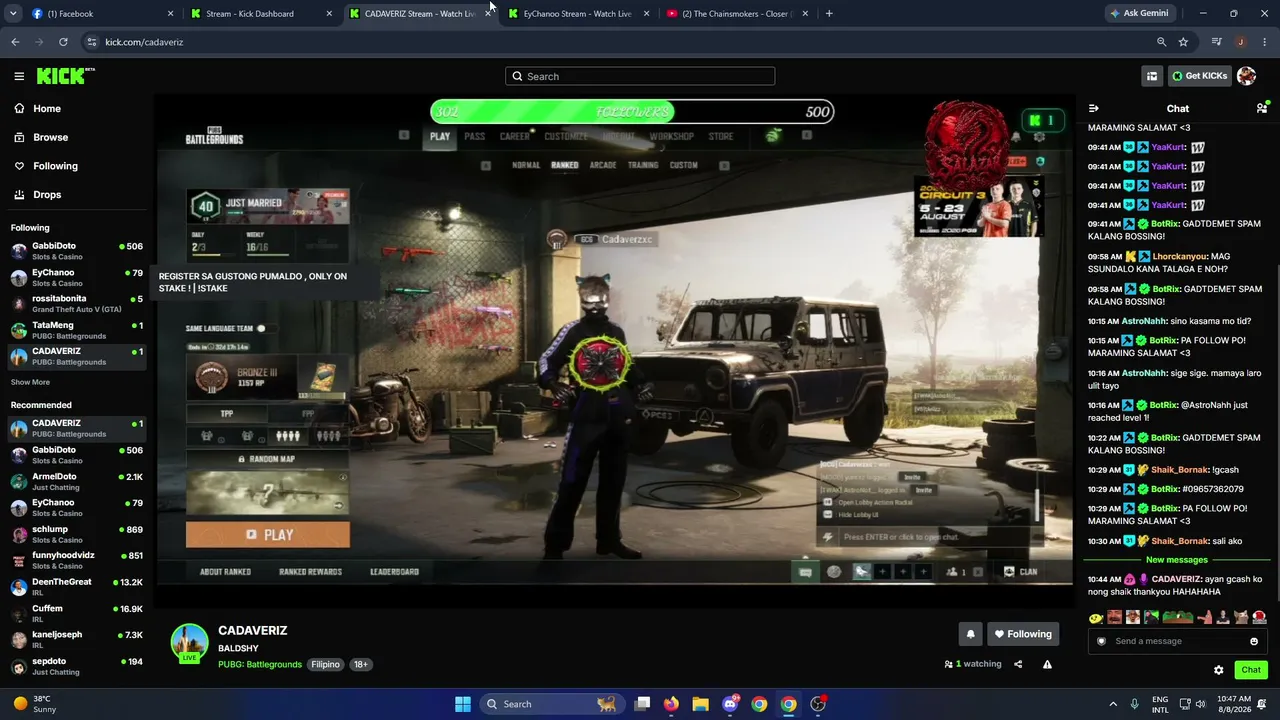Click the Get KICKs button

1199,76
